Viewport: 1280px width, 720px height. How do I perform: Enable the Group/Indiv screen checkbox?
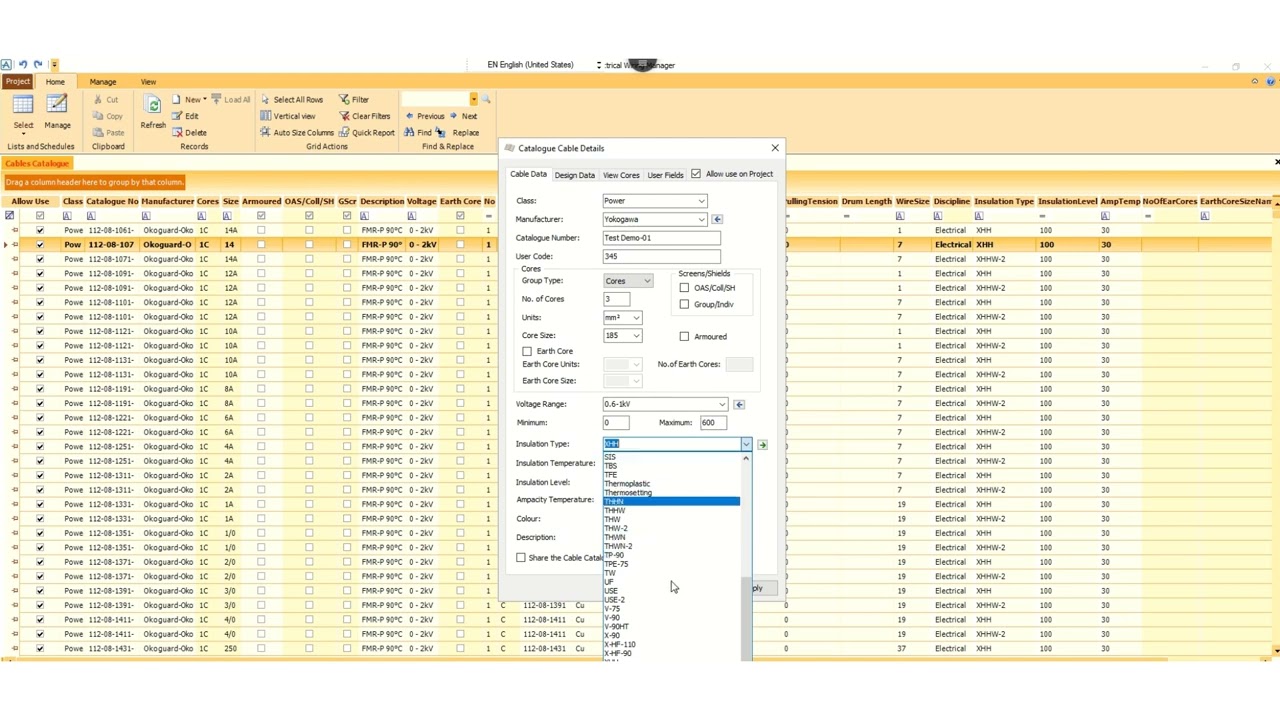684,304
